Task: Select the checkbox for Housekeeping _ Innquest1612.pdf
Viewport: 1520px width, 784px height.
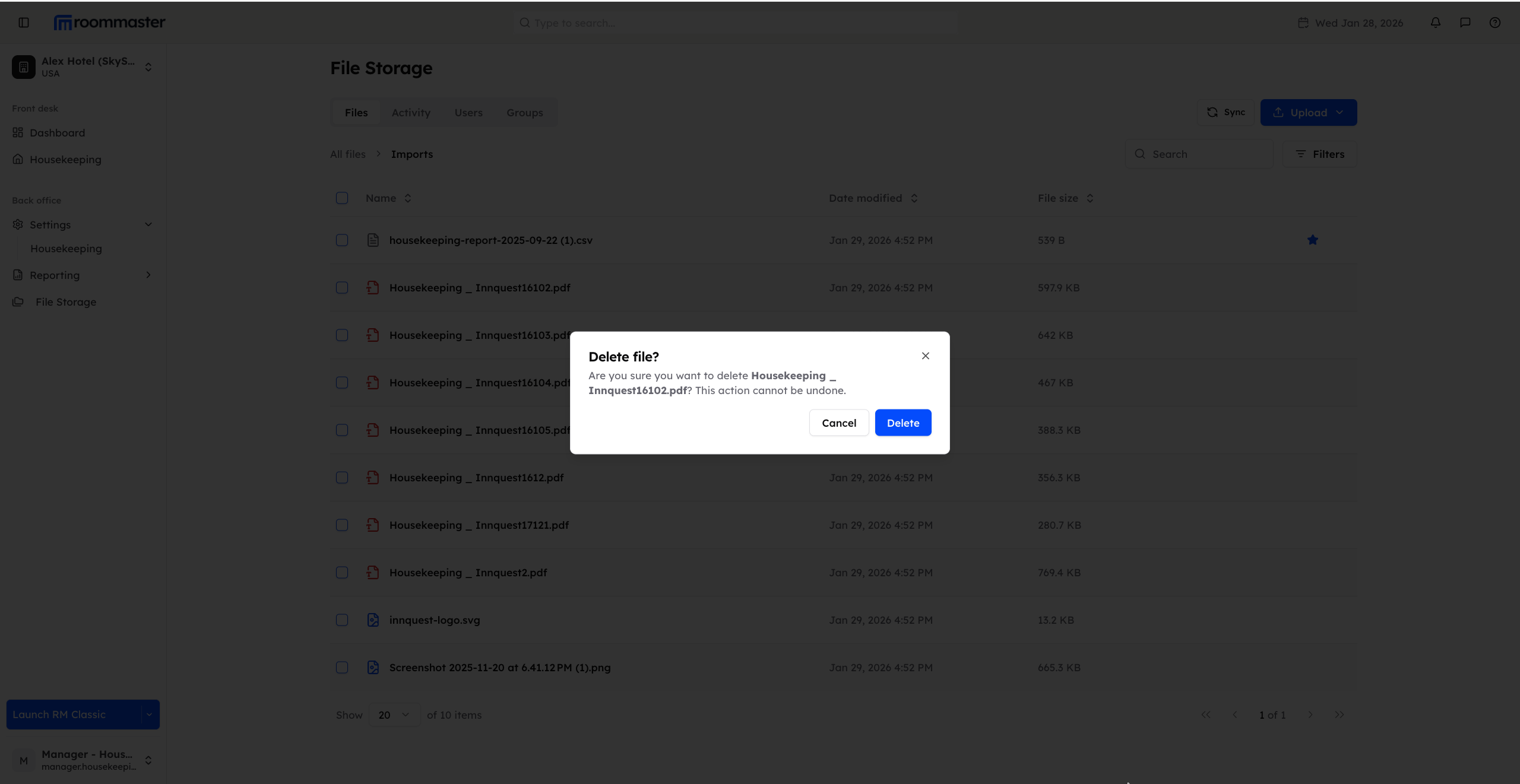Action: click(x=342, y=477)
